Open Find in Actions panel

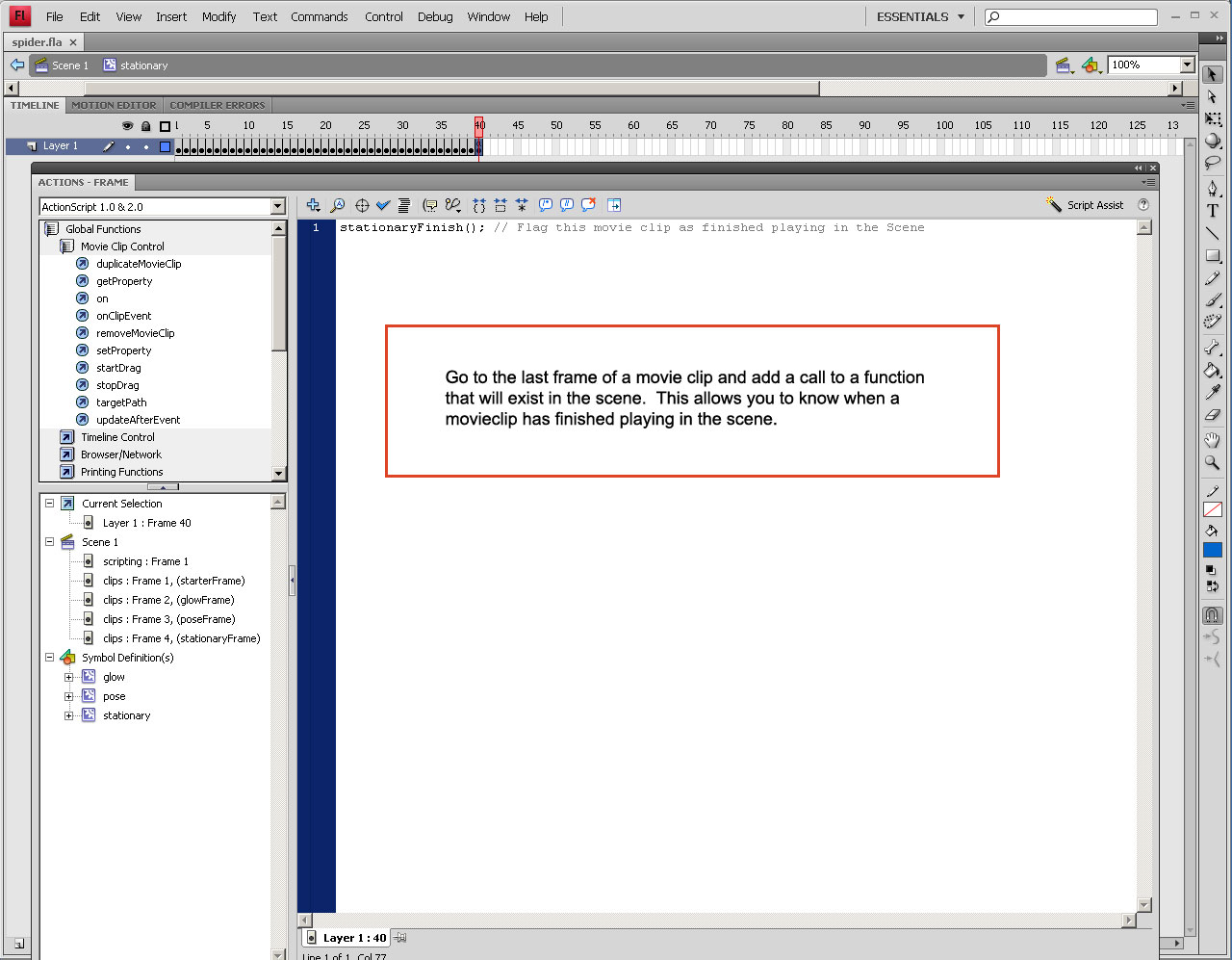tap(337, 205)
